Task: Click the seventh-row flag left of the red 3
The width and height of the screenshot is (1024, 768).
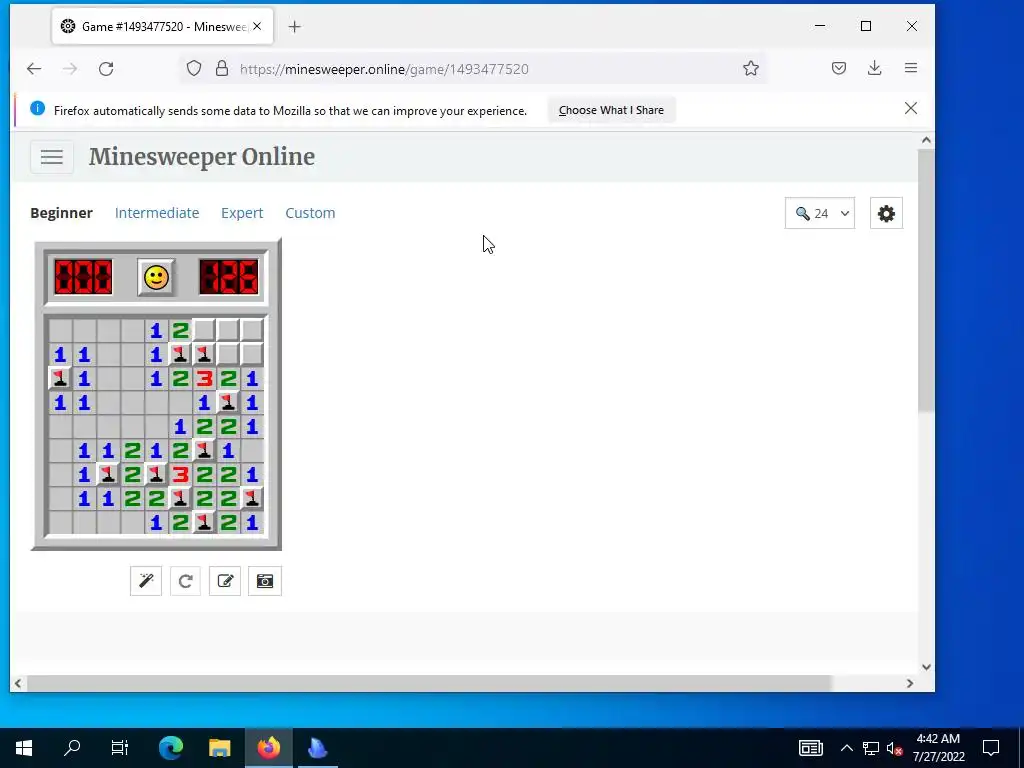Action: tap(156, 474)
